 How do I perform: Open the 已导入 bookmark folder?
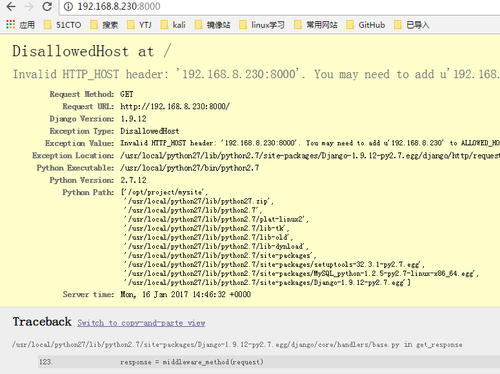tap(411, 25)
